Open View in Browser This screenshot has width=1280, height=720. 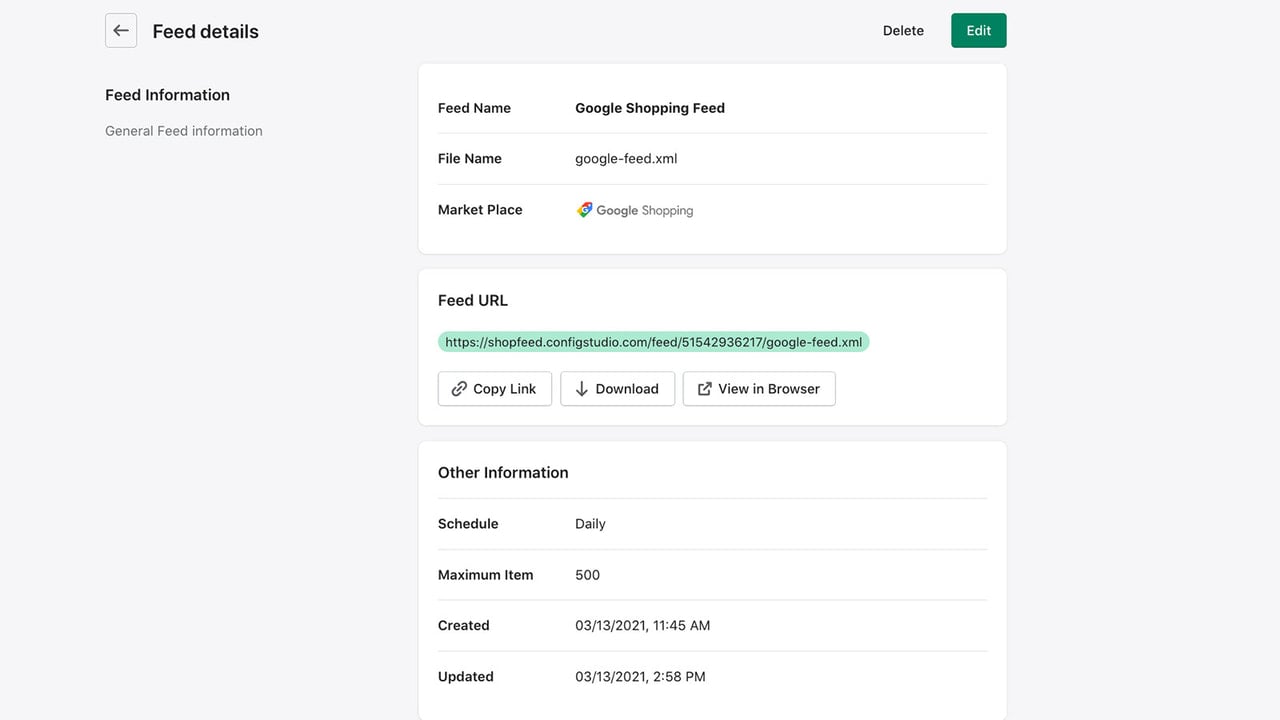pyautogui.click(x=759, y=389)
